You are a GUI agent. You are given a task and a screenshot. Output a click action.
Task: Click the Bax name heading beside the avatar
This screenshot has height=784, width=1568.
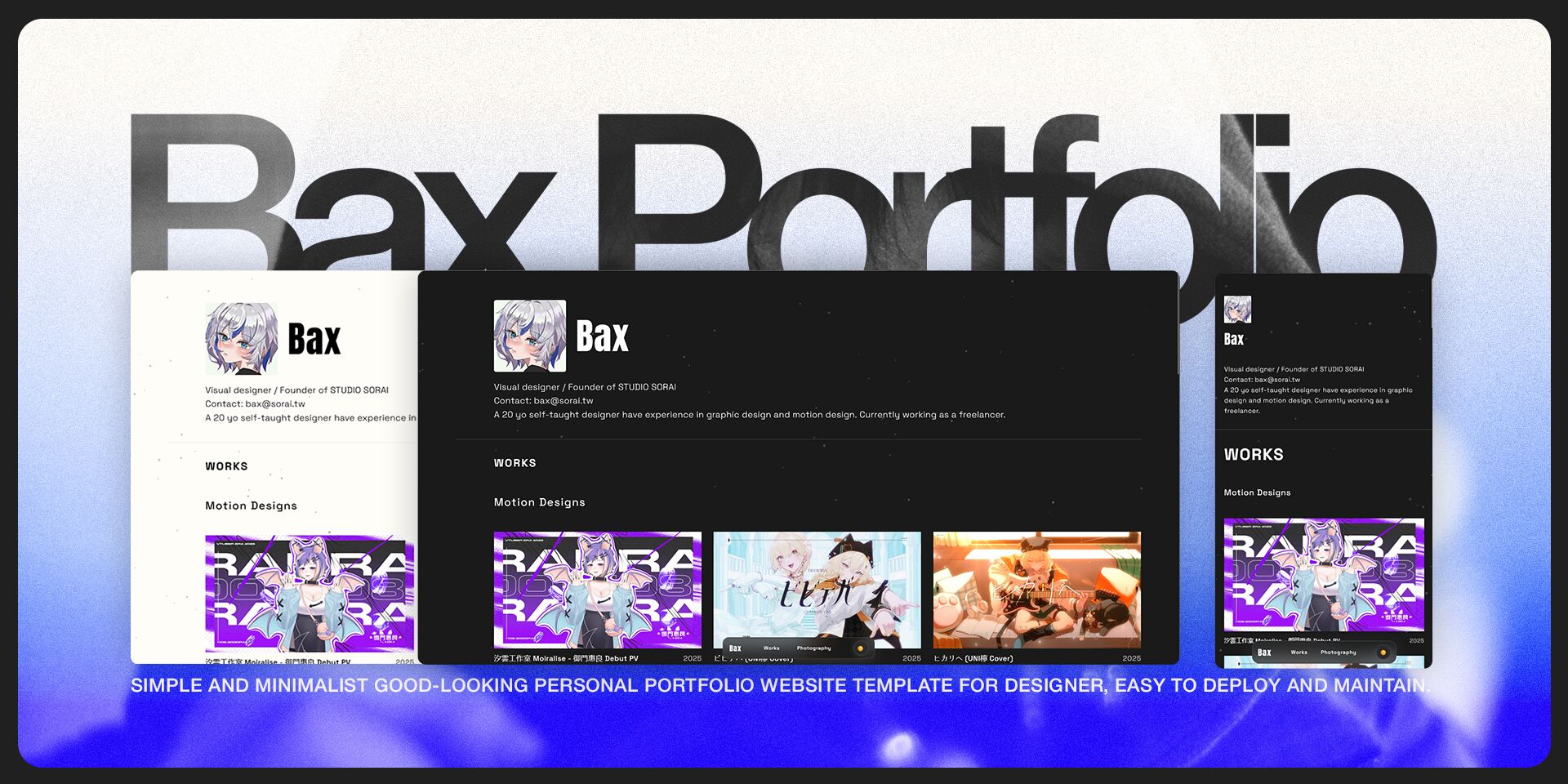coord(603,334)
